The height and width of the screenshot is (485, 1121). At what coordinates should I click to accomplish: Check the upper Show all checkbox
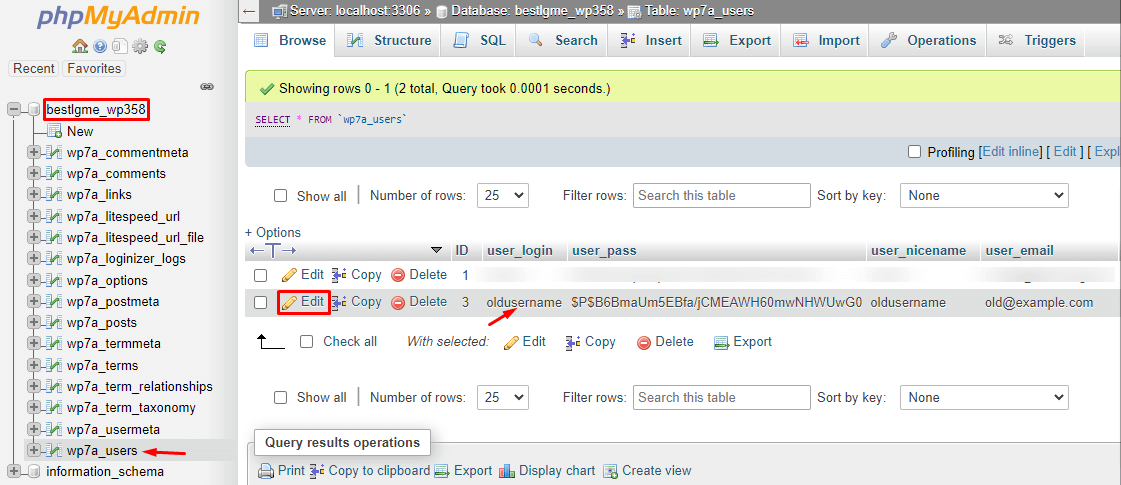tap(281, 196)
